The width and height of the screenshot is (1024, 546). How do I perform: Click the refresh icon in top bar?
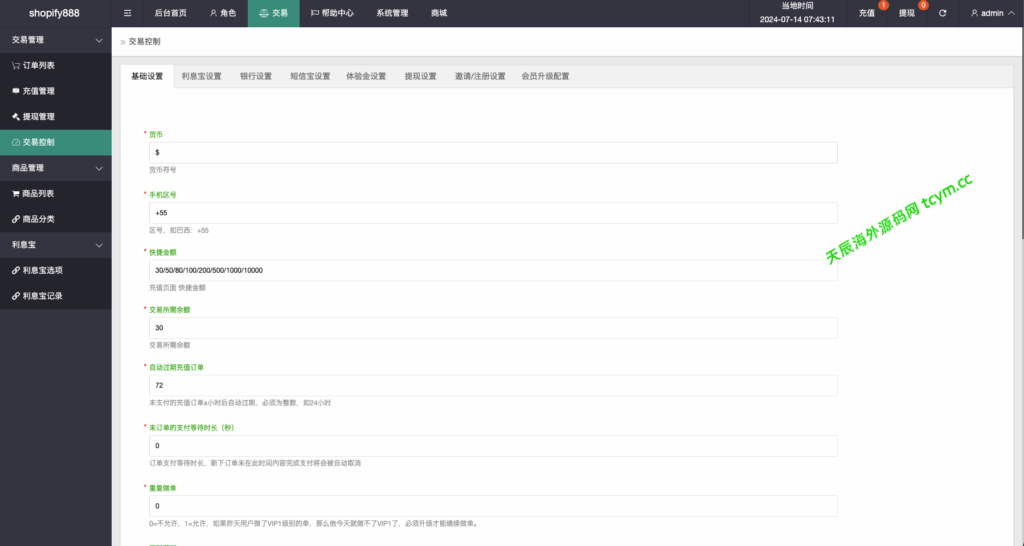pyautogui.click(x=942, y=13)
